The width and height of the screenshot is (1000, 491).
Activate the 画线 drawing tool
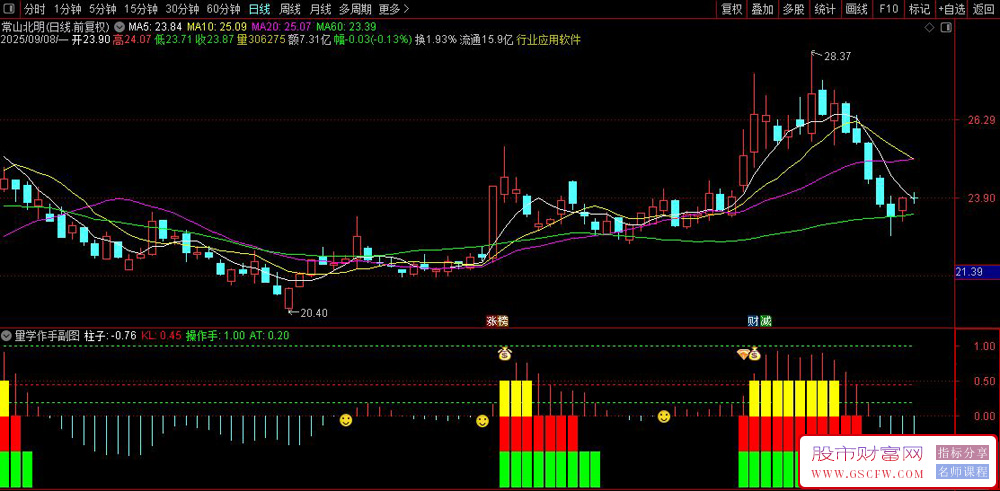[x=856, y=9]
